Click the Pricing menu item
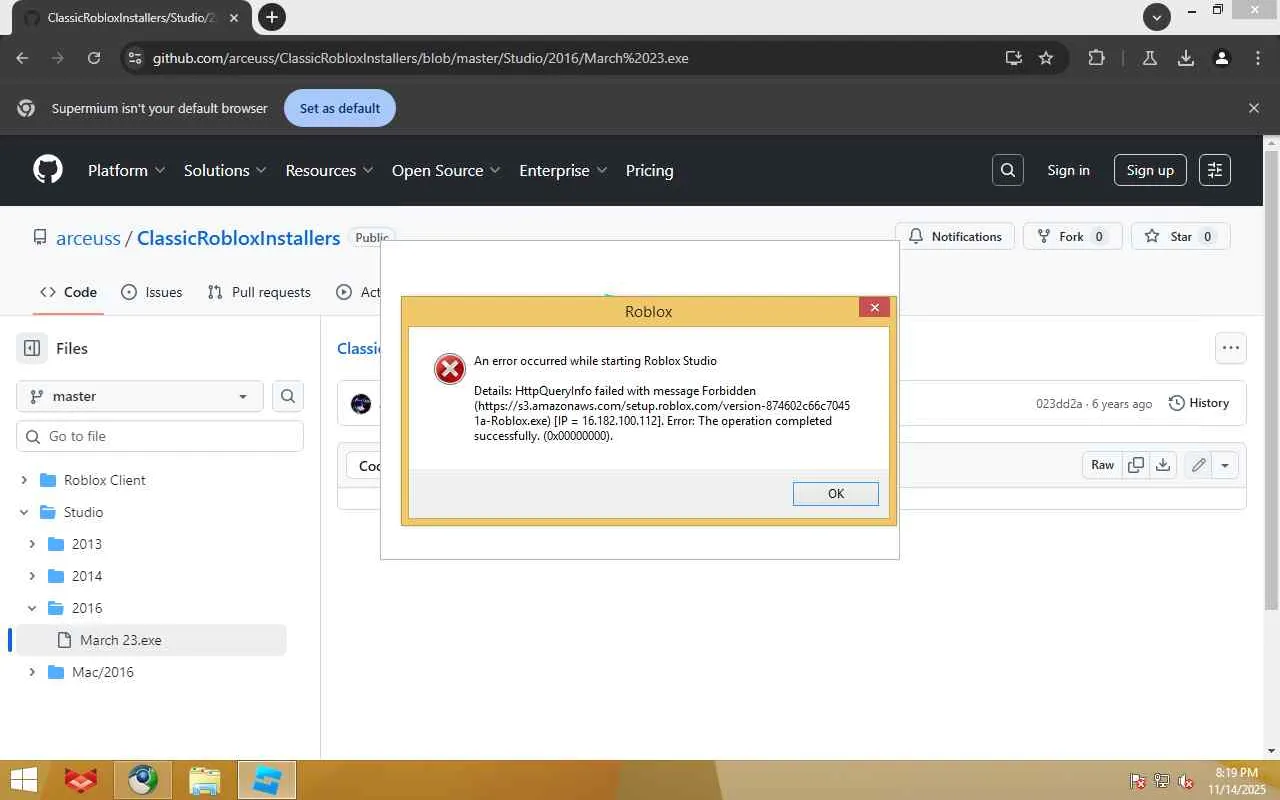 point(649,170)
